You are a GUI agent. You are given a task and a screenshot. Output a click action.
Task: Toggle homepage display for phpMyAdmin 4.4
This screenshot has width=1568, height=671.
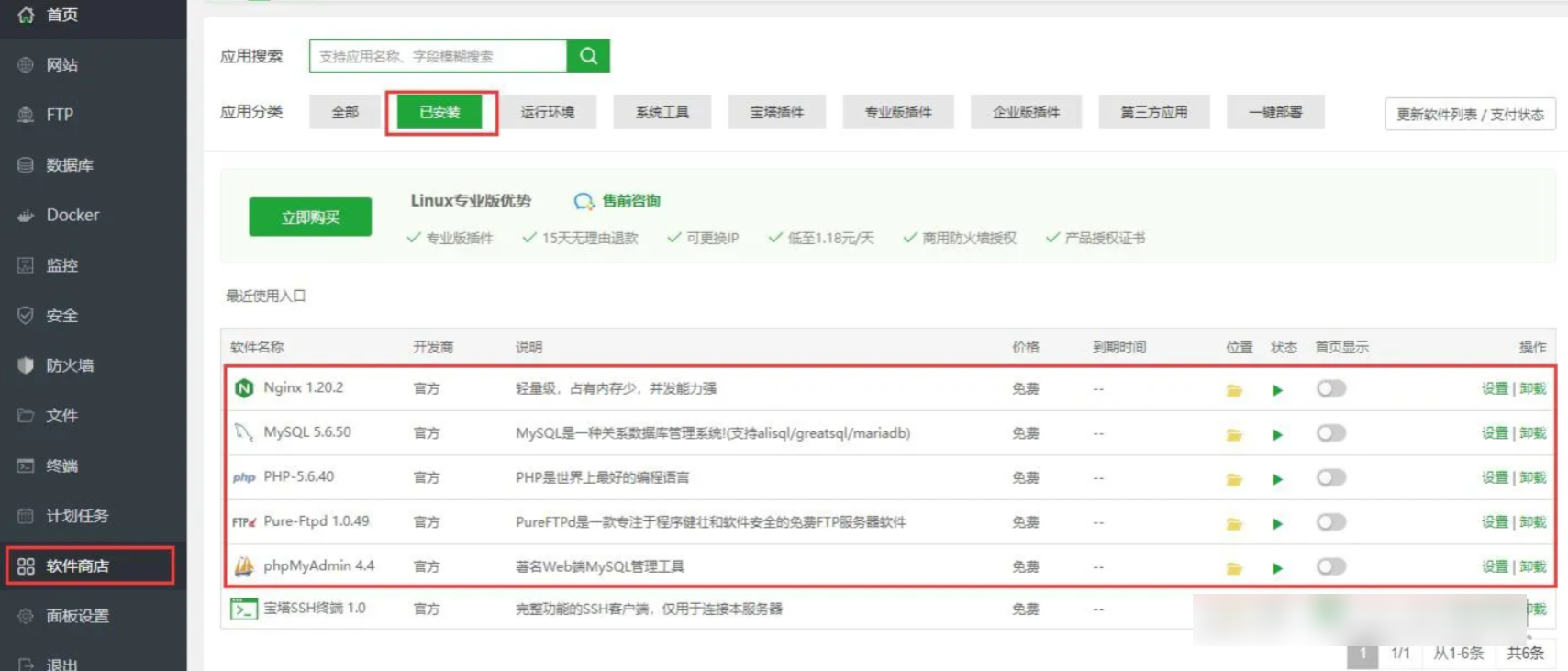pyautogui.click(x=1331, y=566)
